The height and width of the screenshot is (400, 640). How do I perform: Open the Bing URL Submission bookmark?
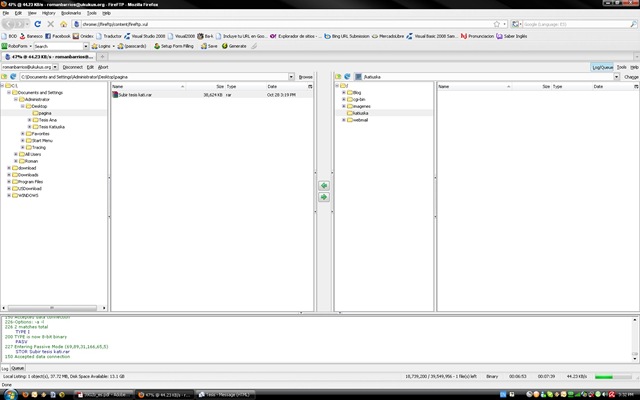[347, 36]
